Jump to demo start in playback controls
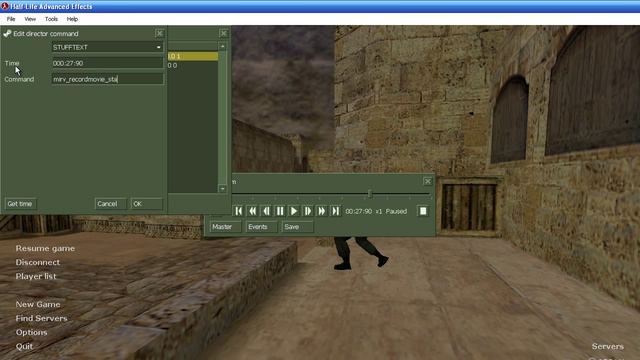Screen dimensions: 640x360 [x=239, y=211]
